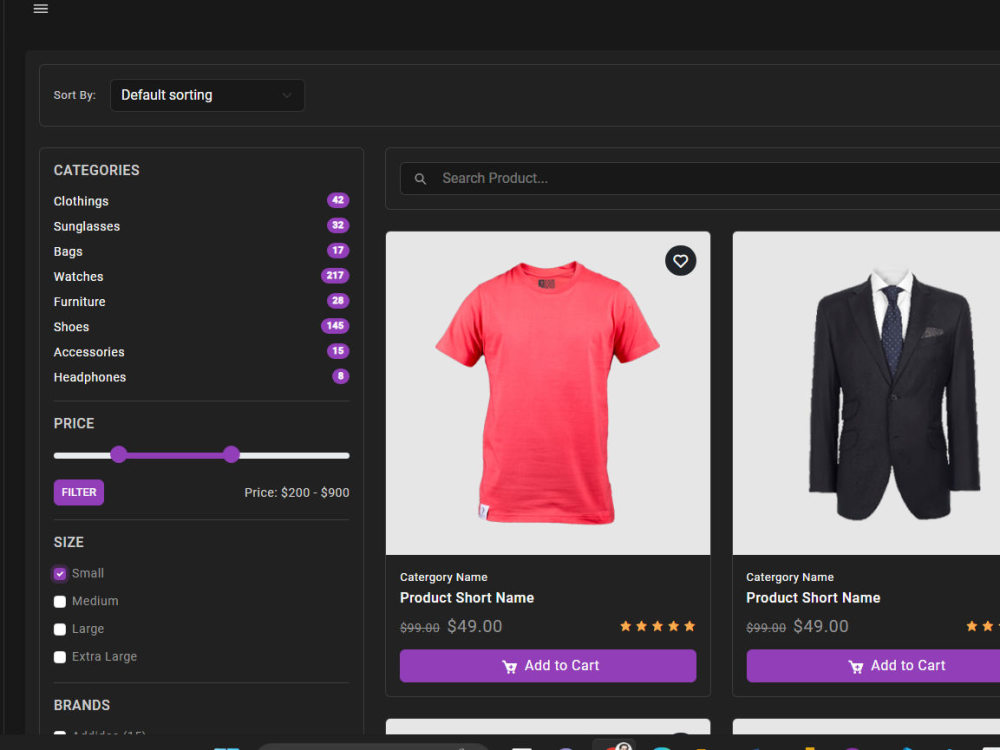Uncheck the Small size checkbox
The image size is (1000, 750).
(60, 574)
